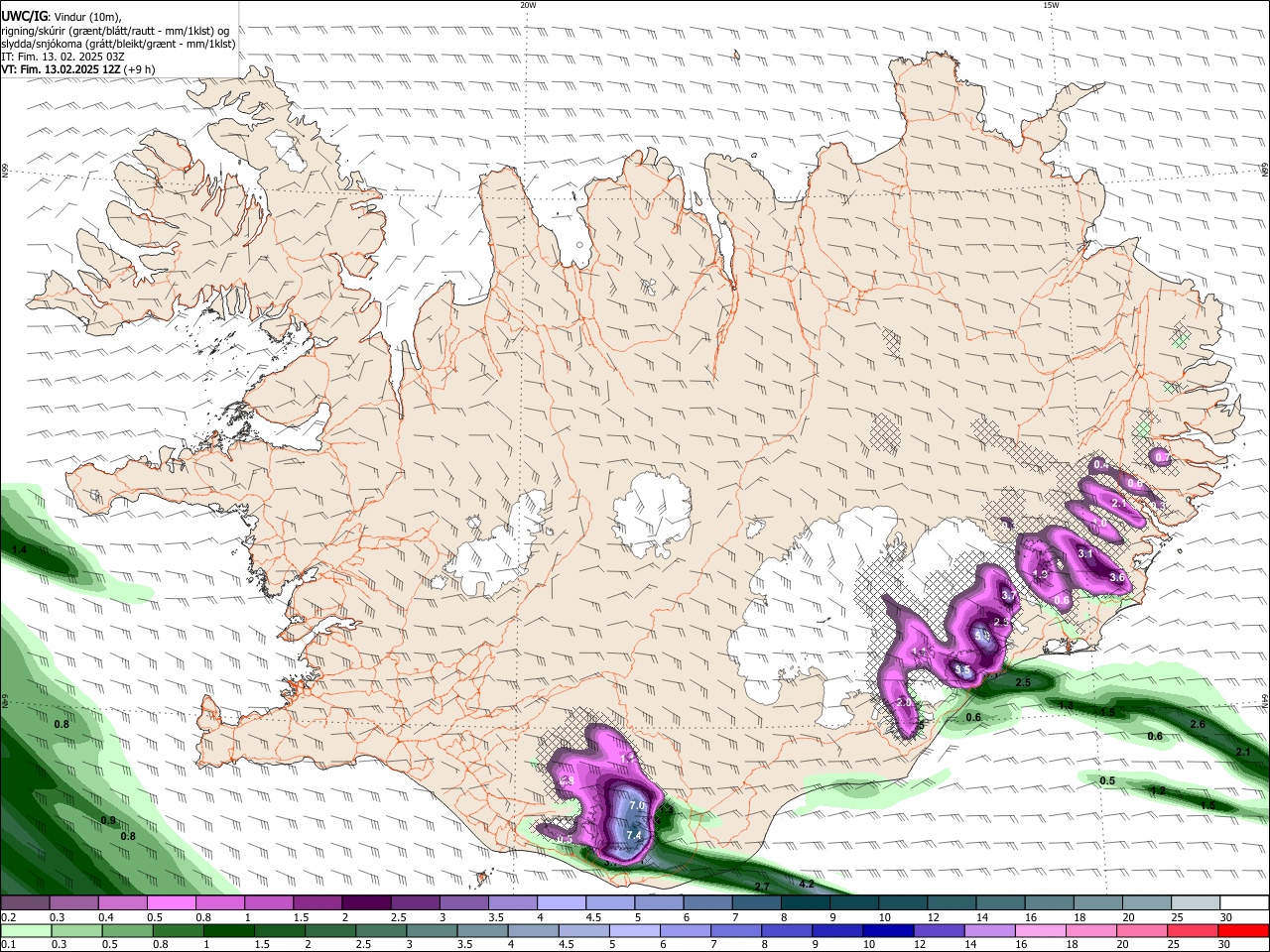Select the 'IT: Fim. 13. 02. 2025 03Z' timestamp
1270x952 pixels.
click(x=63, y=57)
